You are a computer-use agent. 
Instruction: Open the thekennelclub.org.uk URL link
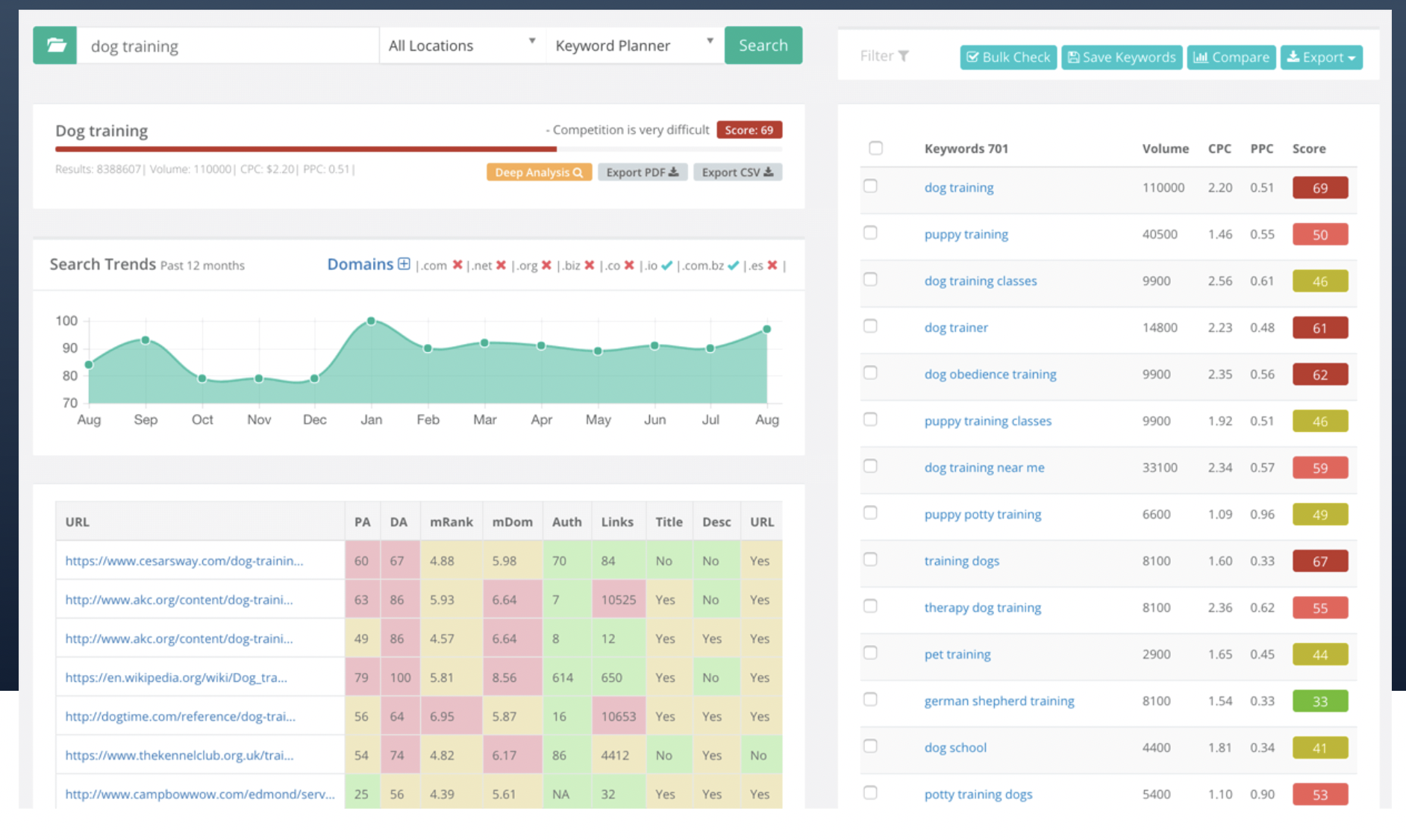(x=179, y=755)
